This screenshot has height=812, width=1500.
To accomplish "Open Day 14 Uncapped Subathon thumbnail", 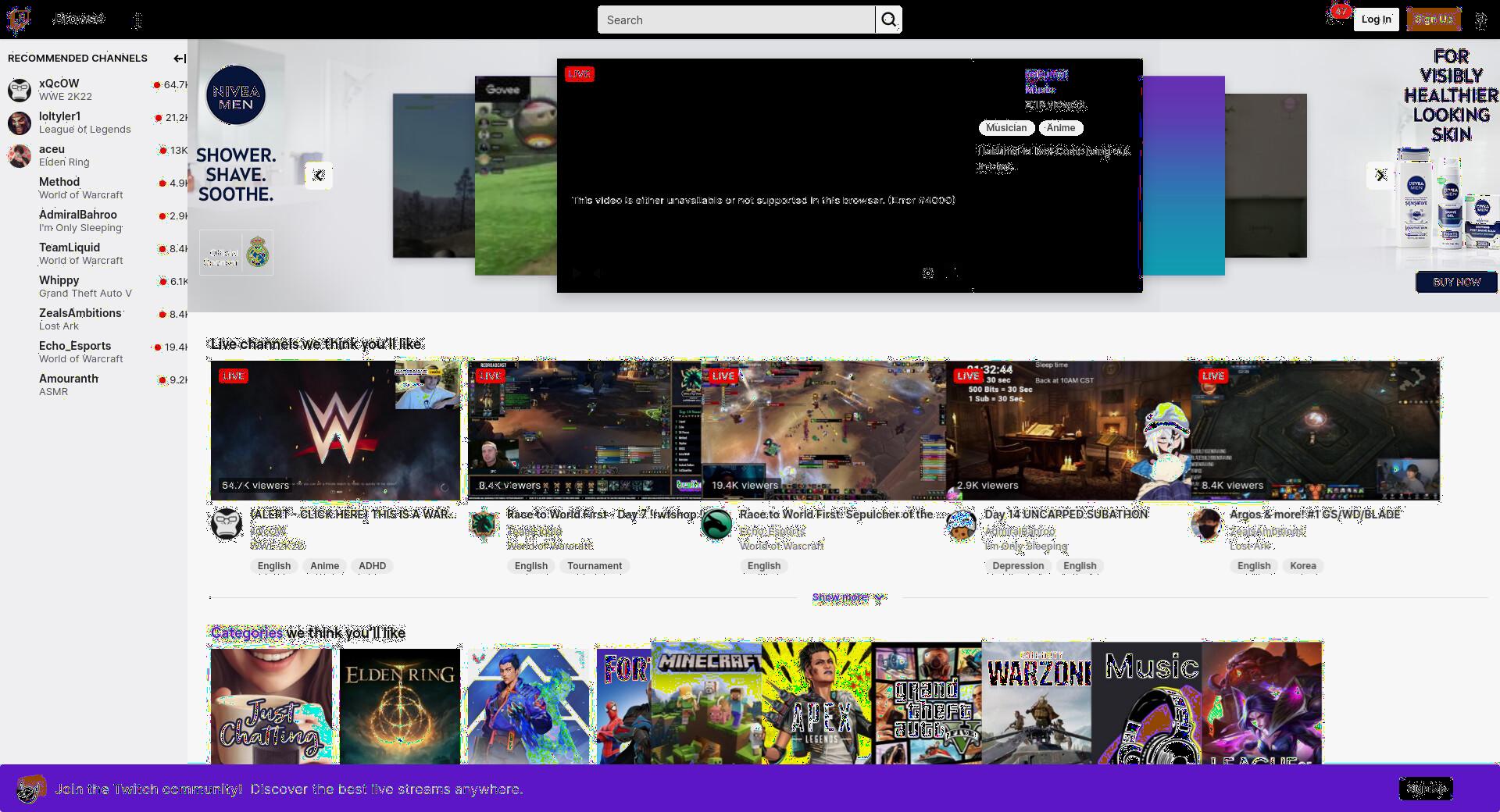I will 1069,430.
